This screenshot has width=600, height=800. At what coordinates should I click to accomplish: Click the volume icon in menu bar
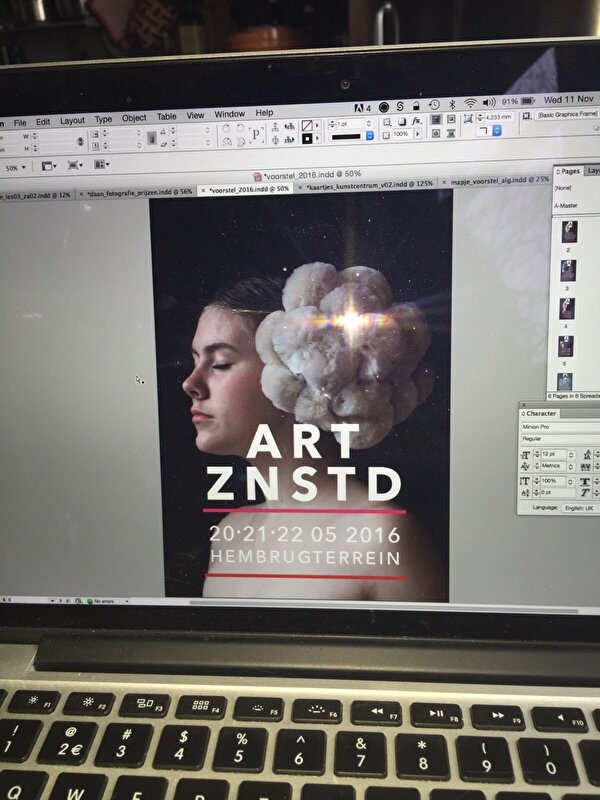[490, 103]
